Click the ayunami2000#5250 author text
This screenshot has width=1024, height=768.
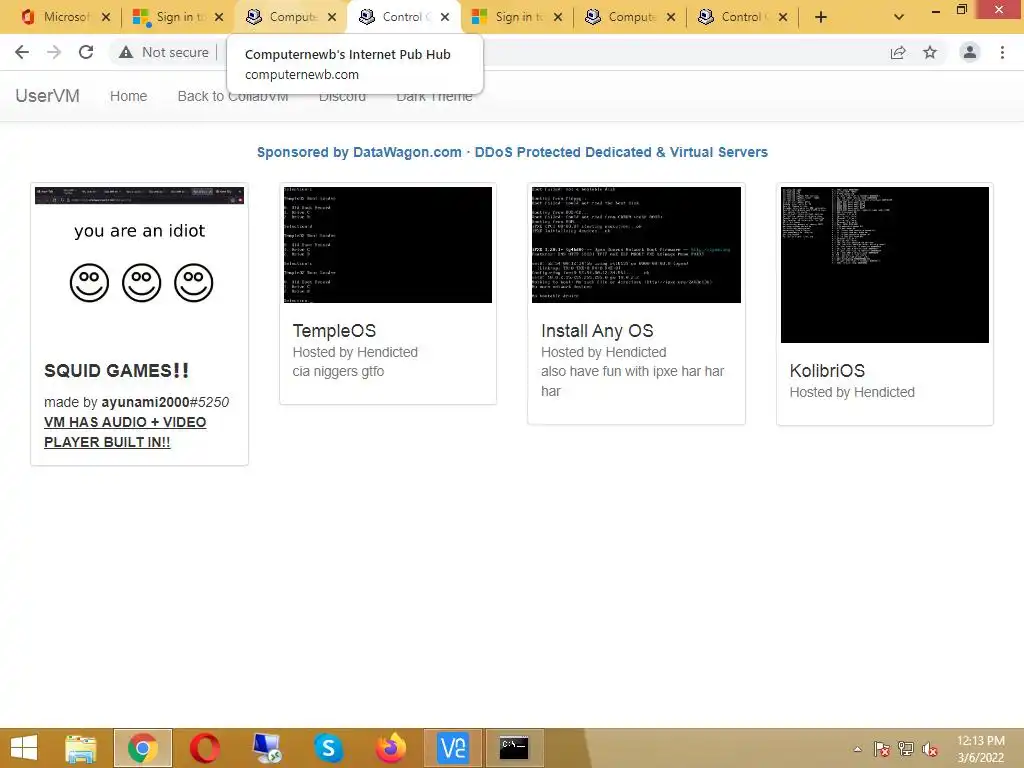pyautogui.click(x=165, y=402)
